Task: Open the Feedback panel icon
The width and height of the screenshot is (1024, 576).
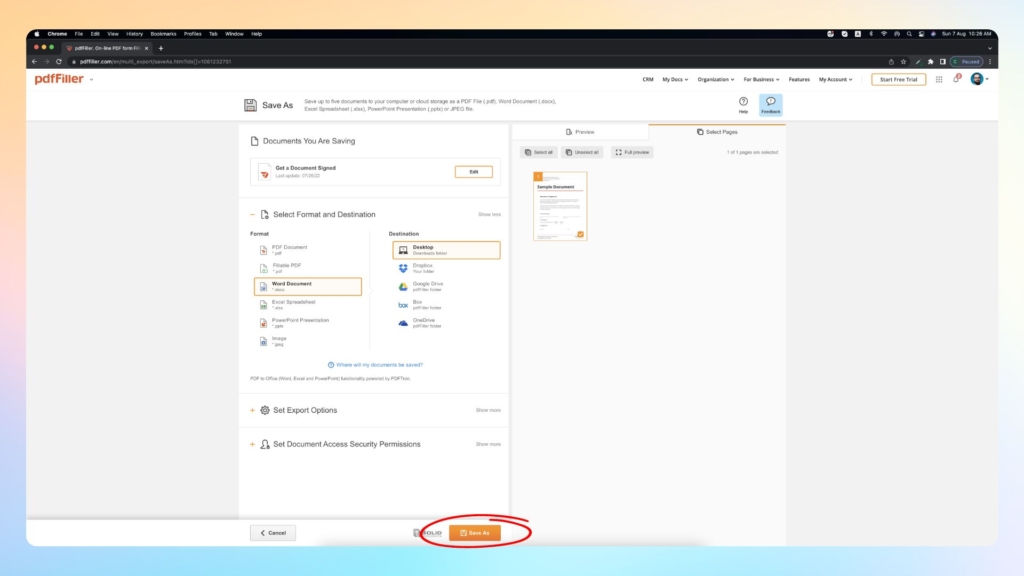Action: coord(771,104)
